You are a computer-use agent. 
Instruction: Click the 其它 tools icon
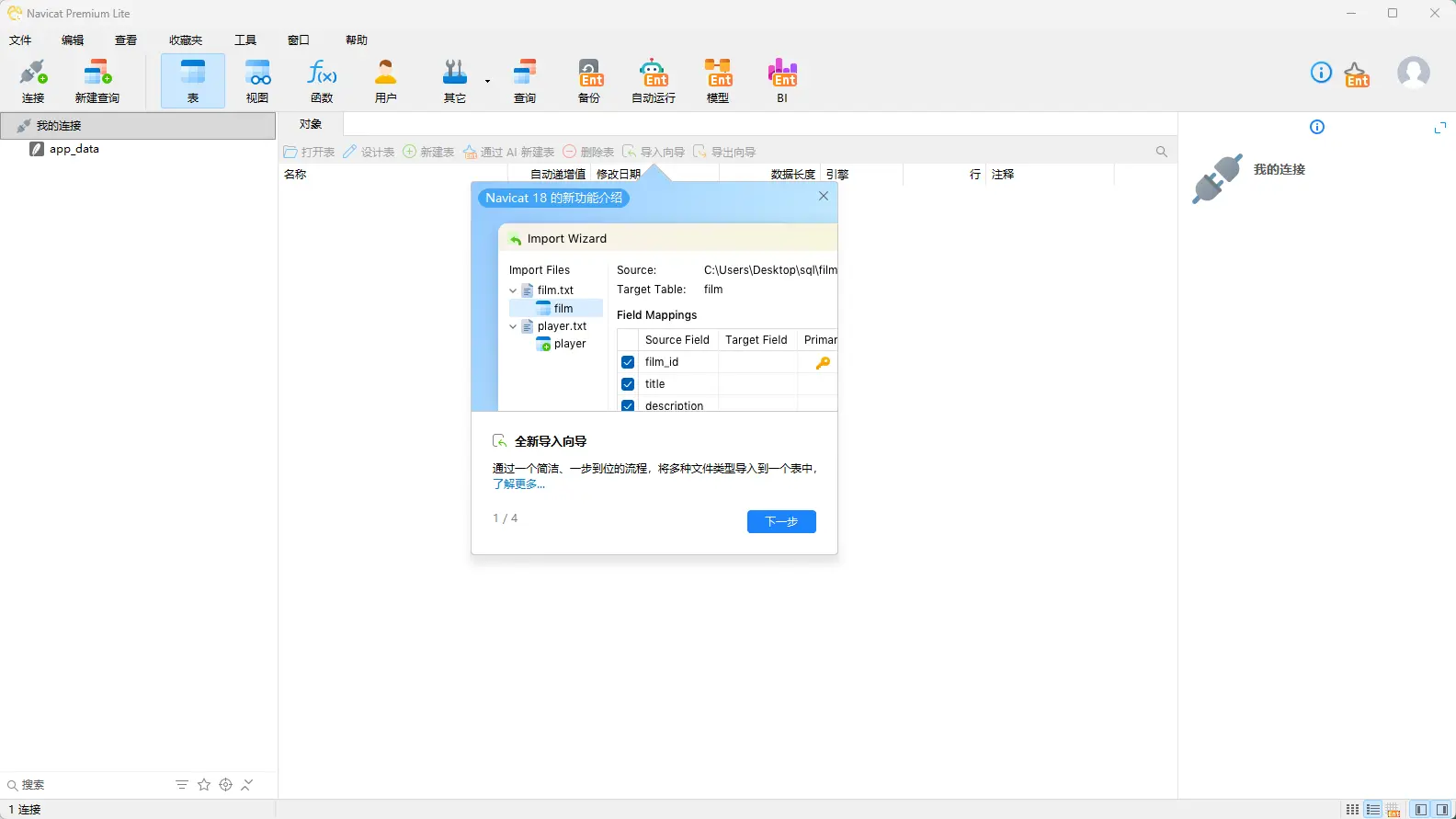click(455, 81)
